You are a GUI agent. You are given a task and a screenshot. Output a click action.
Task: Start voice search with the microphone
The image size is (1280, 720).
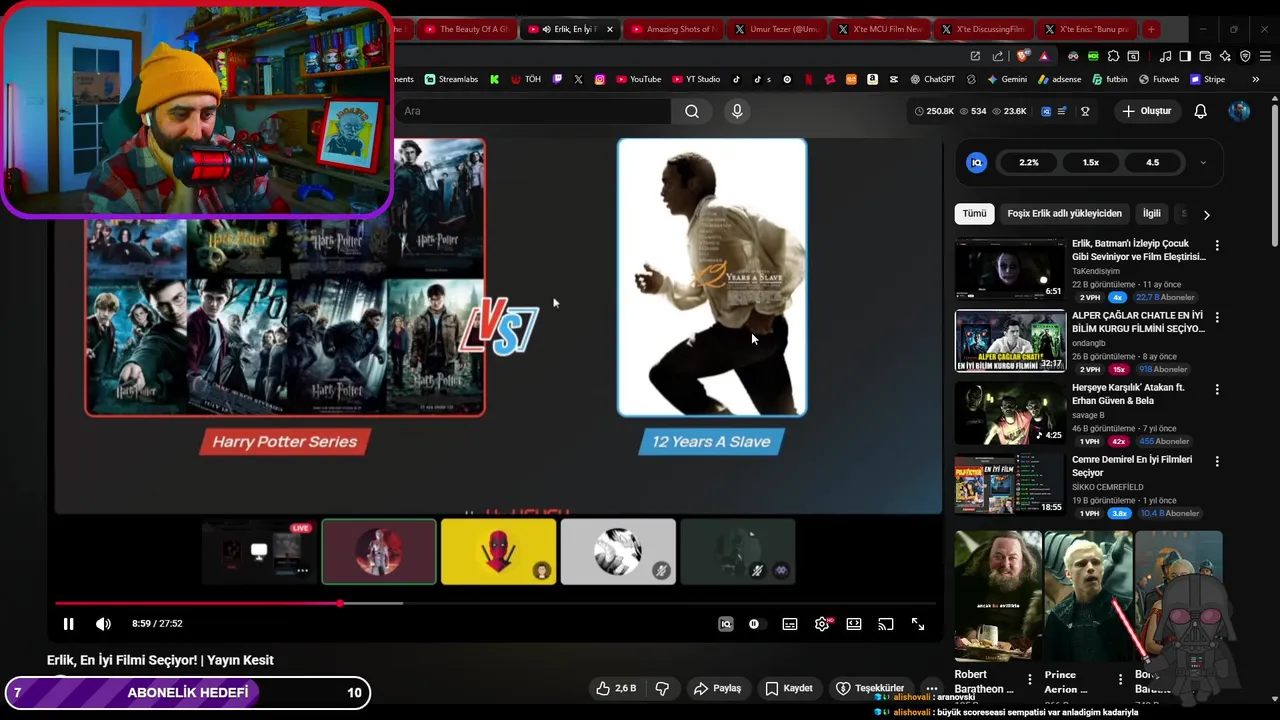click(x=737, y=111)
